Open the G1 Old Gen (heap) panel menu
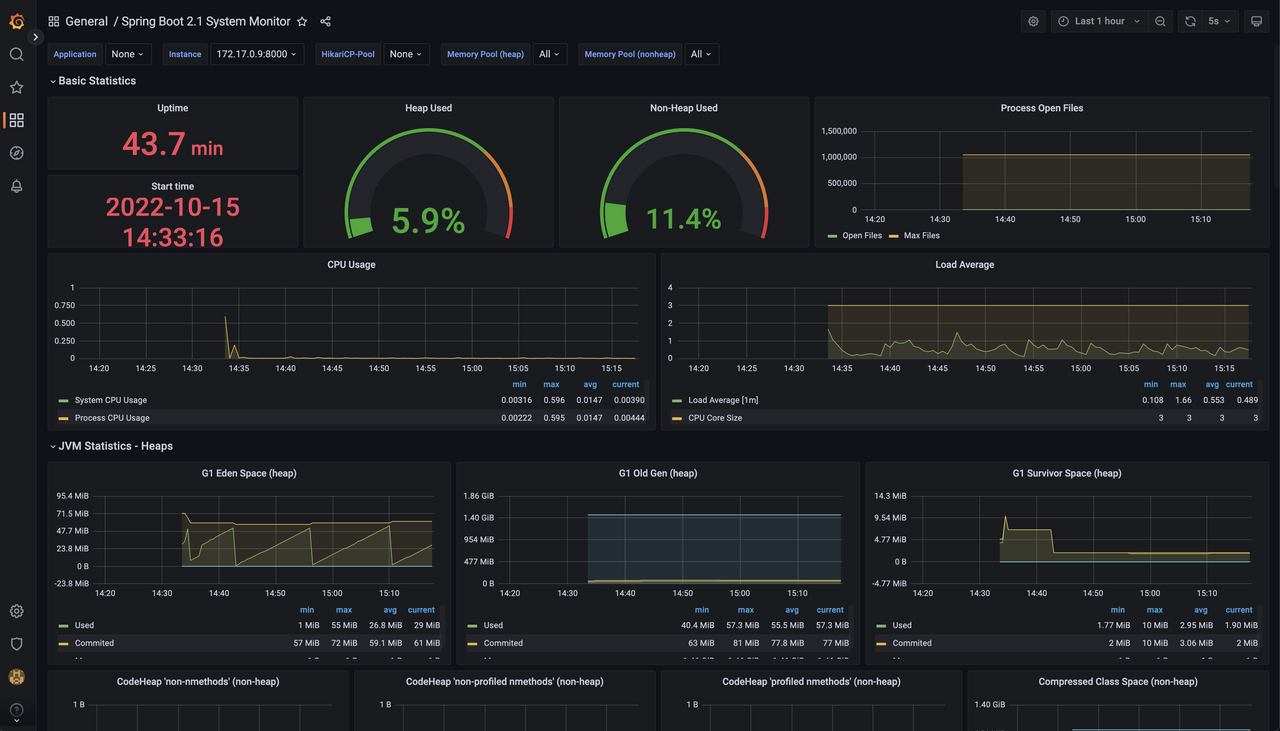This screenshot has width=1280, height=731. [658, 473]
